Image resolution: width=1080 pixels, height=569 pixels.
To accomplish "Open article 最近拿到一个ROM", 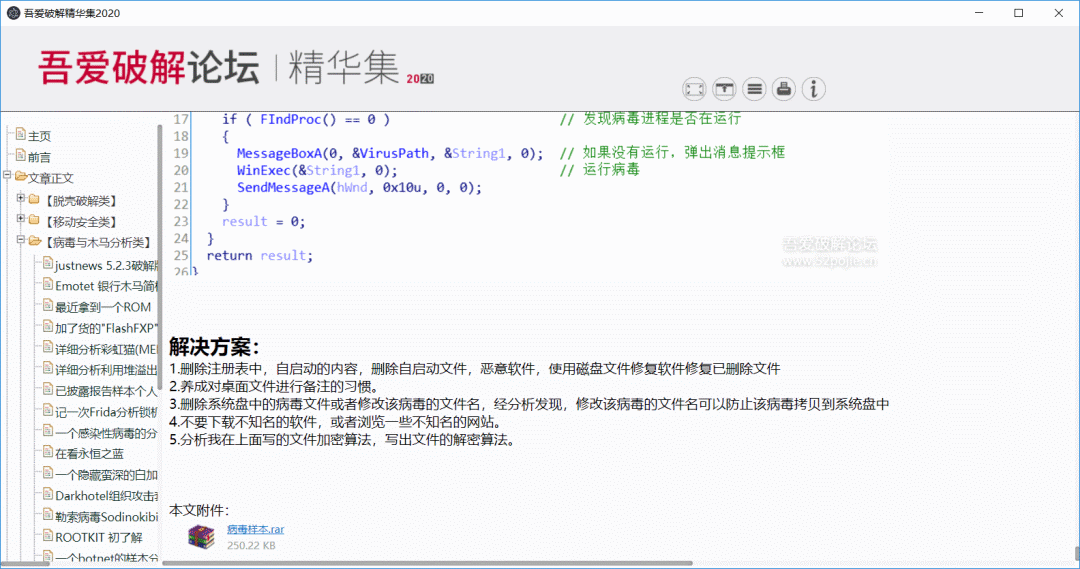I will pos(103,307).
